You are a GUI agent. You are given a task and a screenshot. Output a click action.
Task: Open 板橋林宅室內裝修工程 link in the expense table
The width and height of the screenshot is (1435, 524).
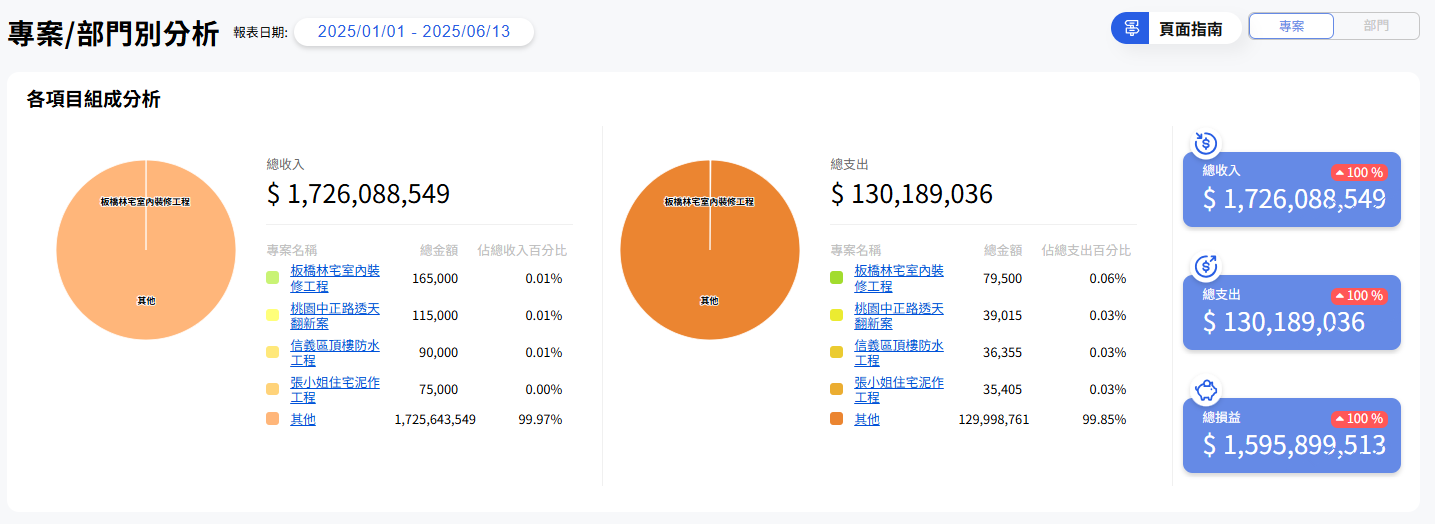899,278
